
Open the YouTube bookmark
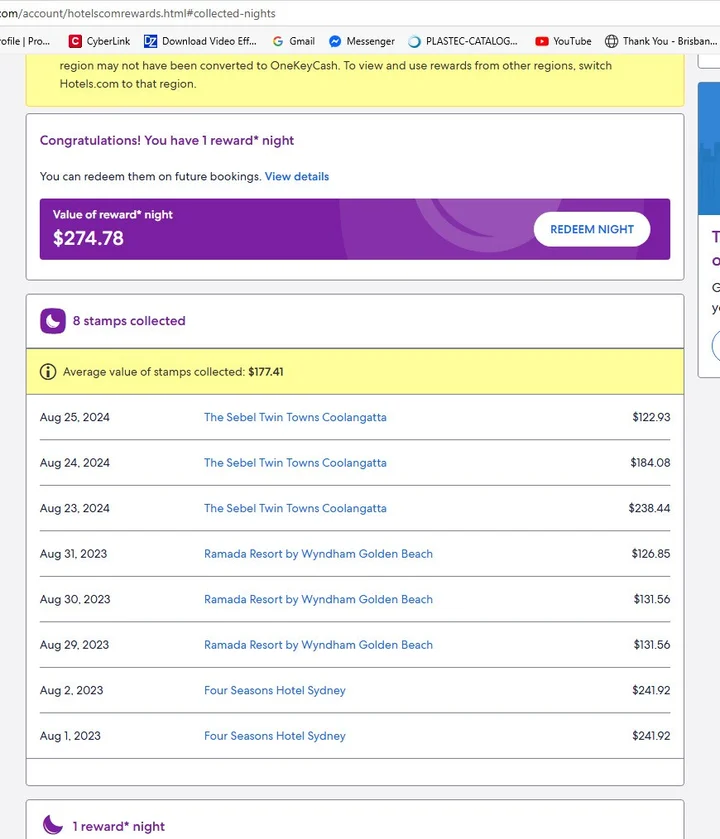pos(563,41)
